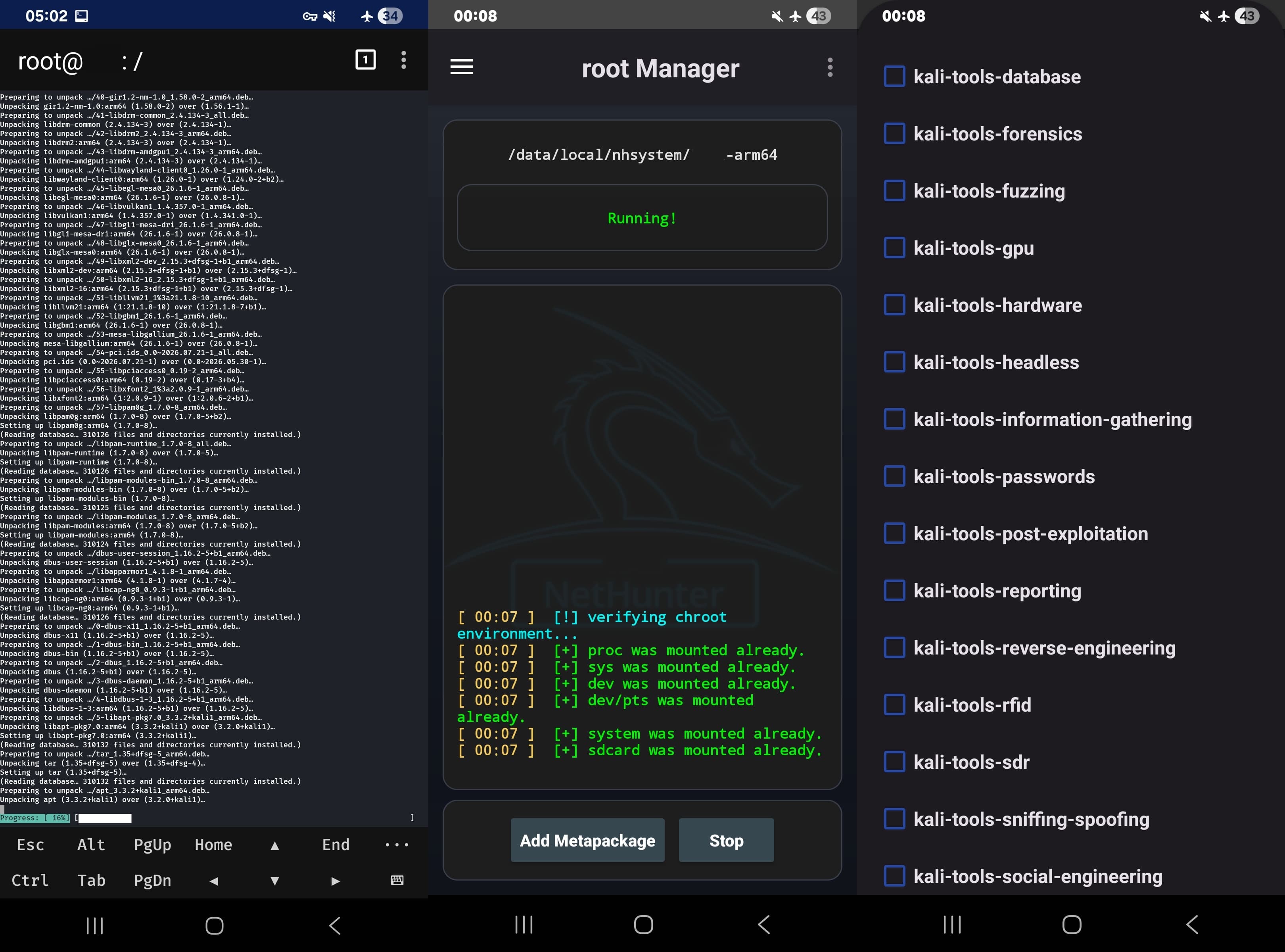Open root Manager three-dot options menu
Viewport: 1285px width, 952px height.
[x=830, y=67]
